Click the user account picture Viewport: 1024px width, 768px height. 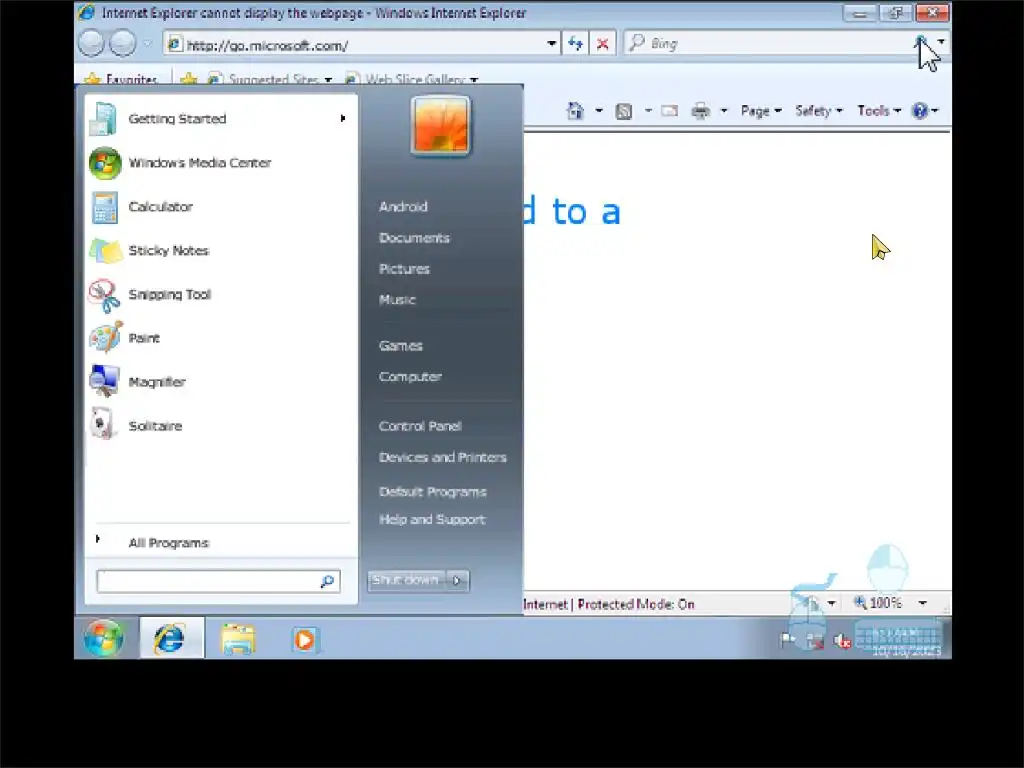pos(440,125)
